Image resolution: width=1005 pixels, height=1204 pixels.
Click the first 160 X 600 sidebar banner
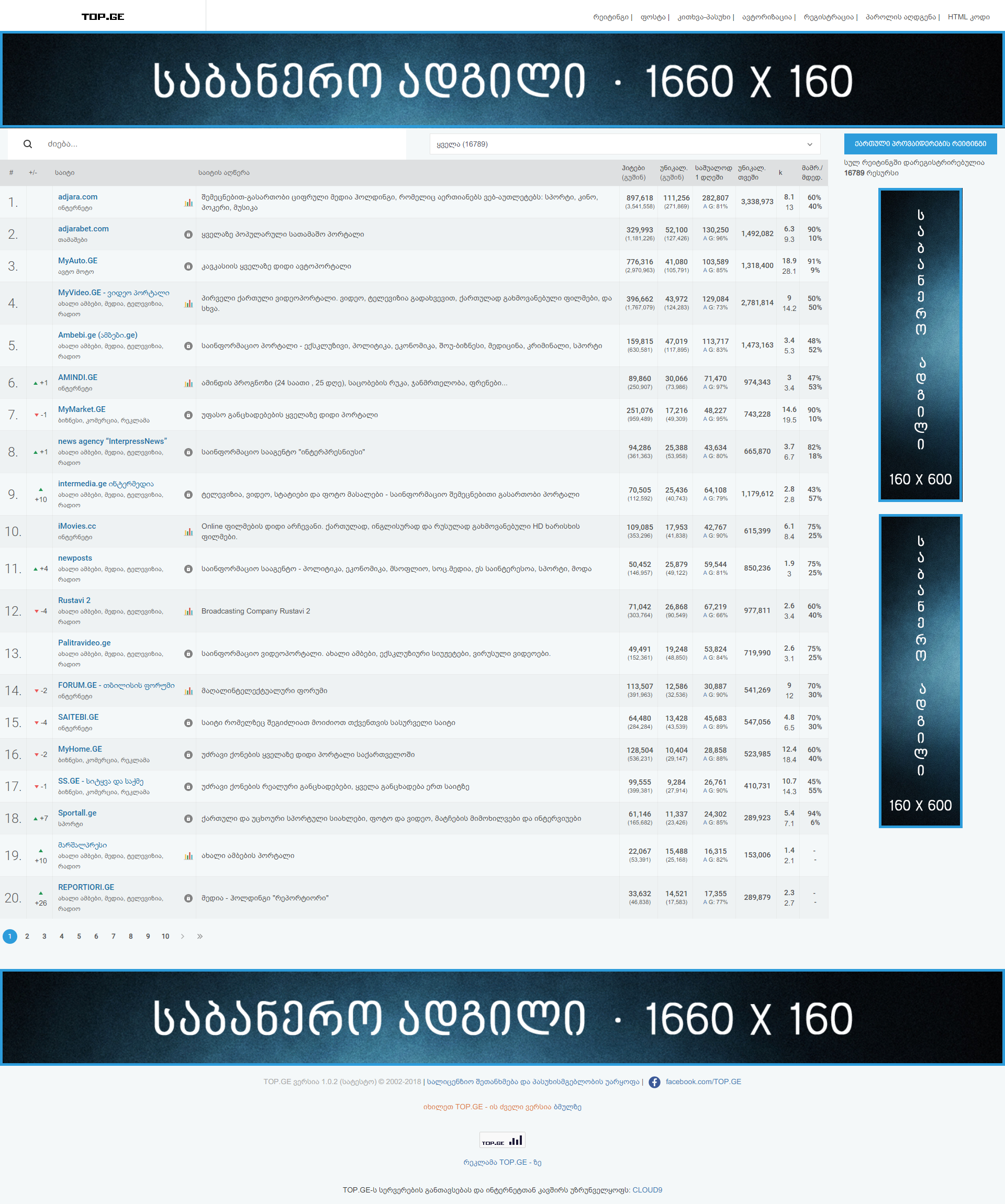coord(920,345)
